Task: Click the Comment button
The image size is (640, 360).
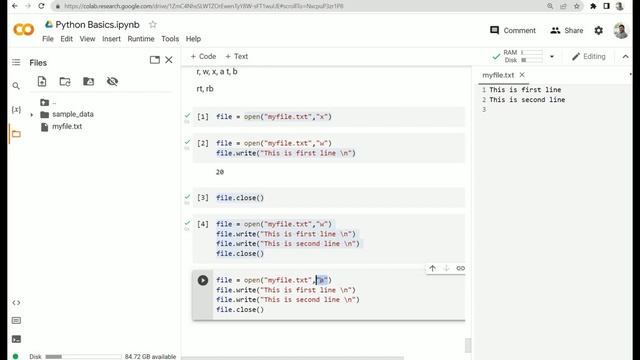Action: 513,31
